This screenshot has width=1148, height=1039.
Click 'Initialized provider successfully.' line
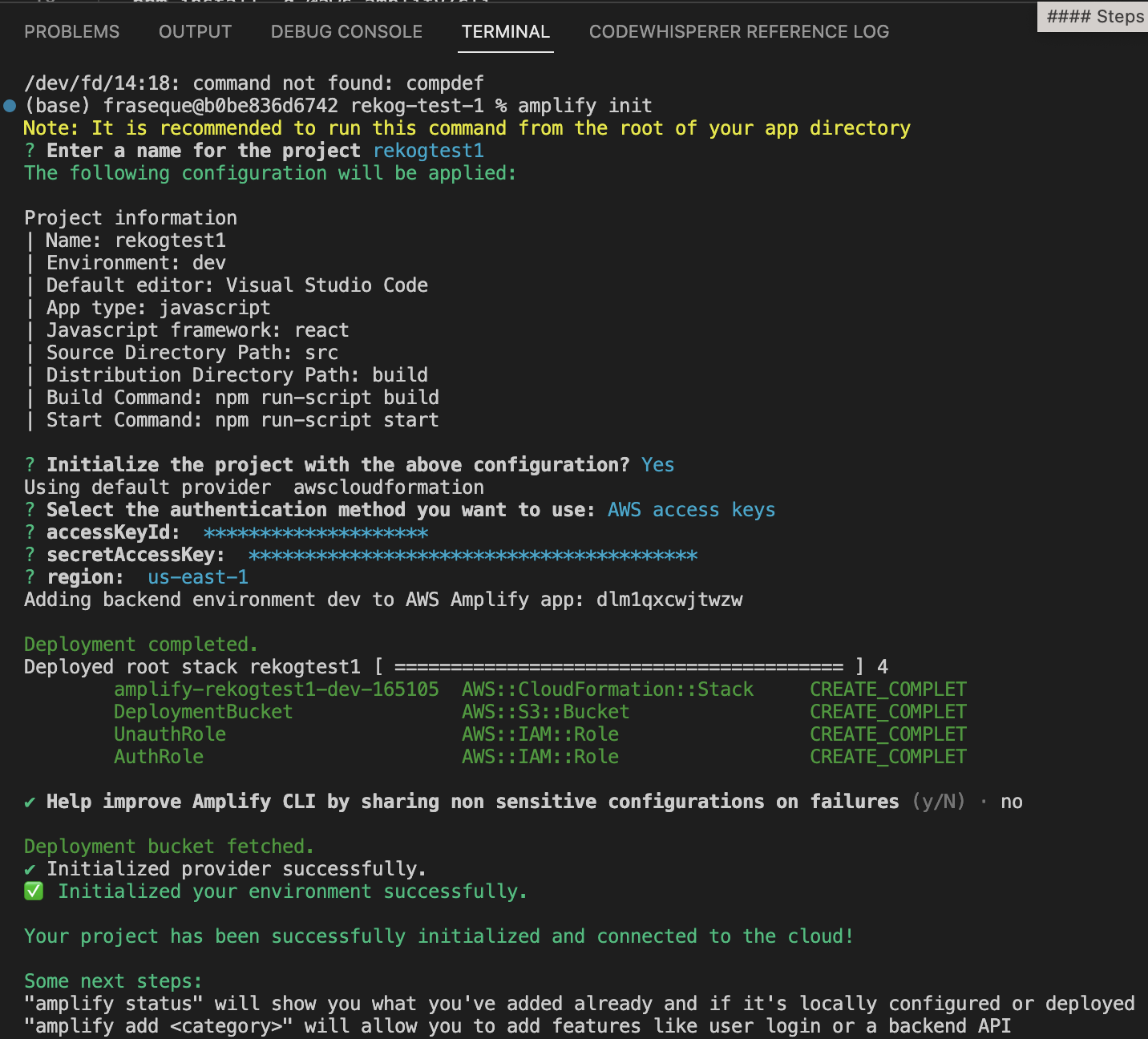[236, 869]
